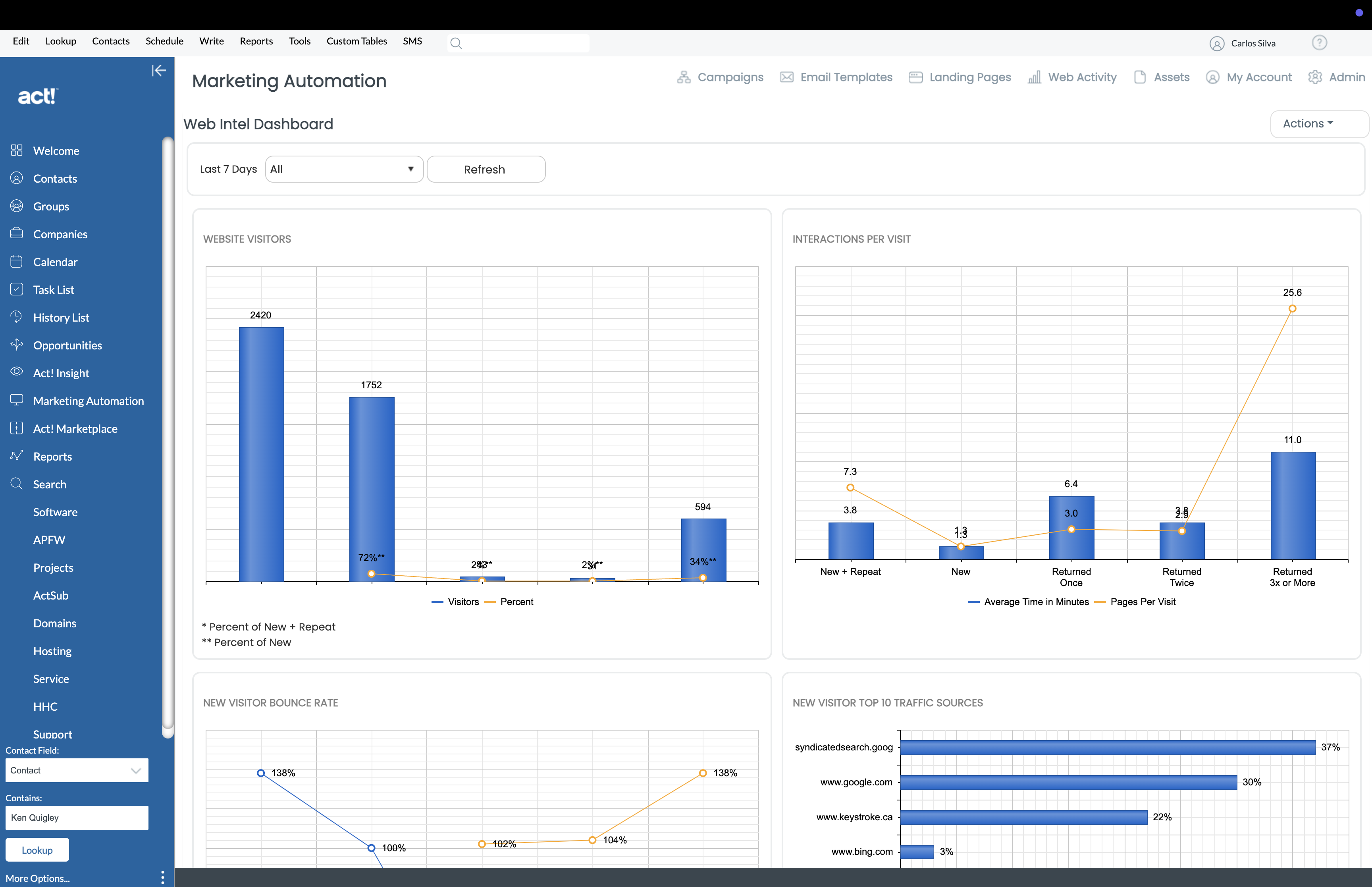Click the Refresh button
This screenshot has width=1372, height=887.
486,169
